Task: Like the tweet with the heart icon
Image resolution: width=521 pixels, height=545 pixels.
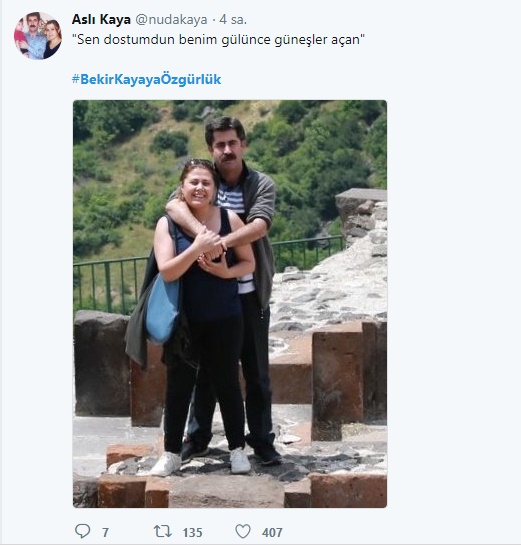Action: (243, 531)
